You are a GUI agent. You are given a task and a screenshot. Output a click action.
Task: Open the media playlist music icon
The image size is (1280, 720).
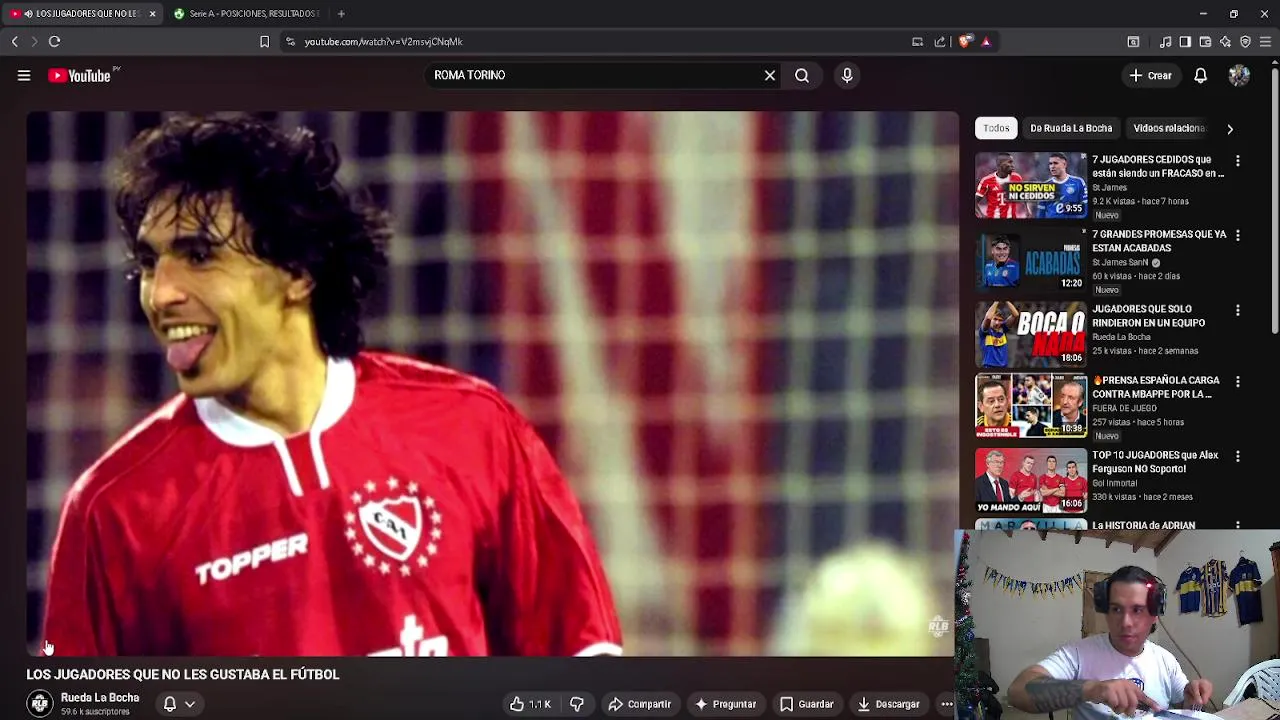click(1165, 41)
